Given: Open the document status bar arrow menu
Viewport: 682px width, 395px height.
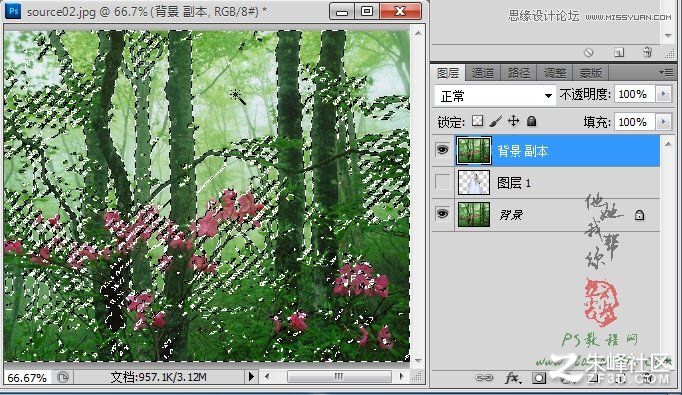Looking at the screenshot, I should 251,377.
